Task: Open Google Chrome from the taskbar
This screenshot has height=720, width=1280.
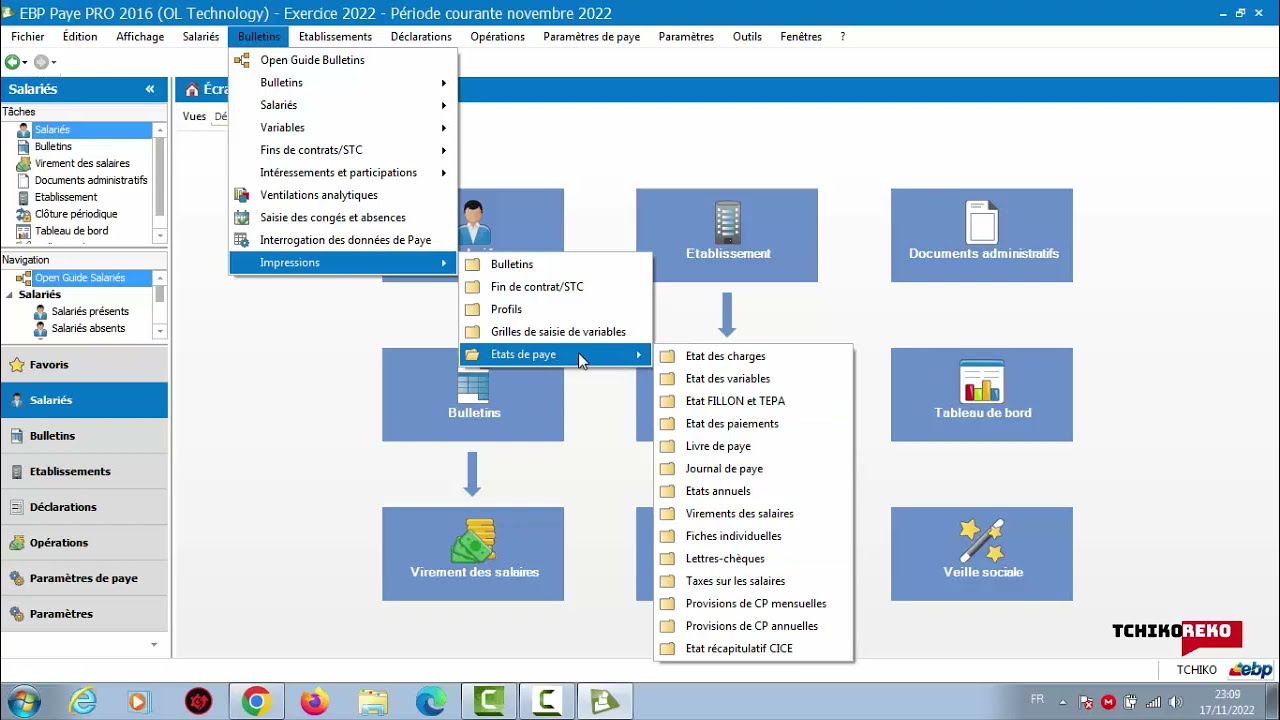Action: (256, 702)
